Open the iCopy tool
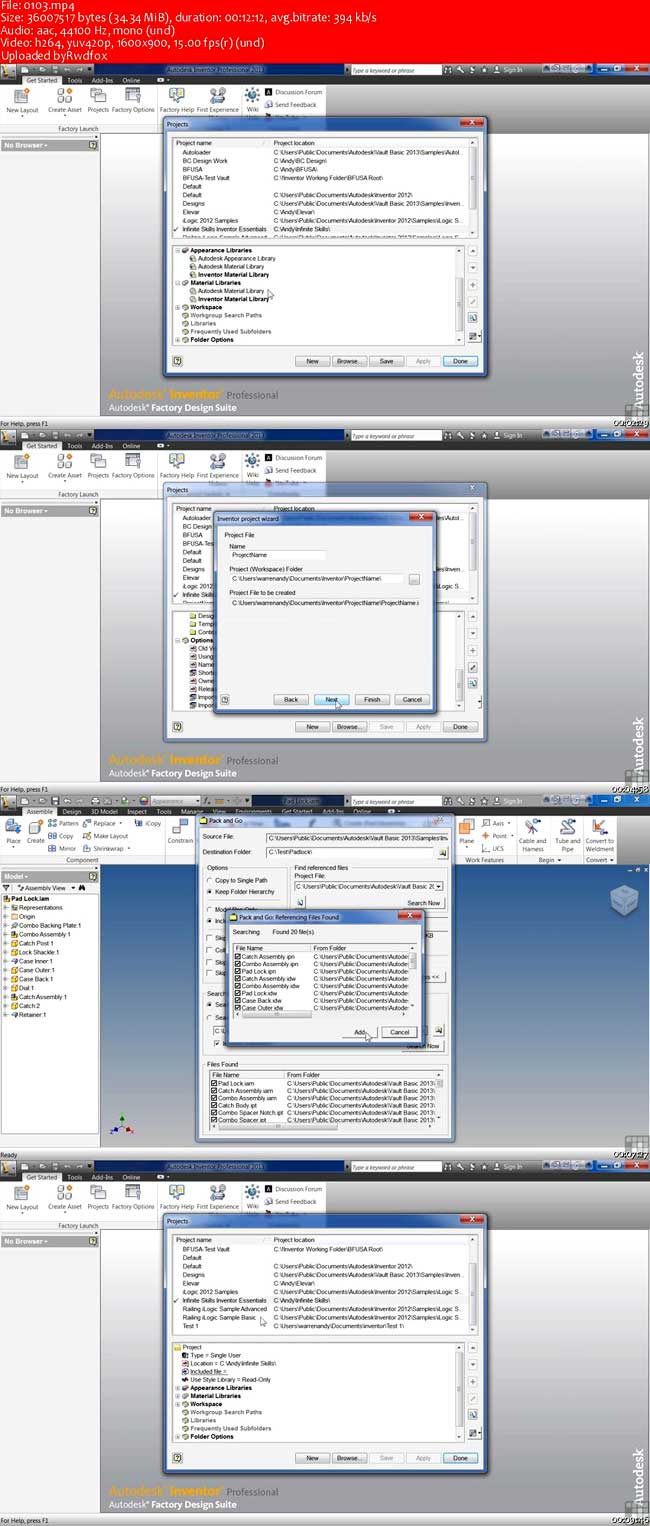This screenshot has height=1526, width=650. [x=149, y=823]
